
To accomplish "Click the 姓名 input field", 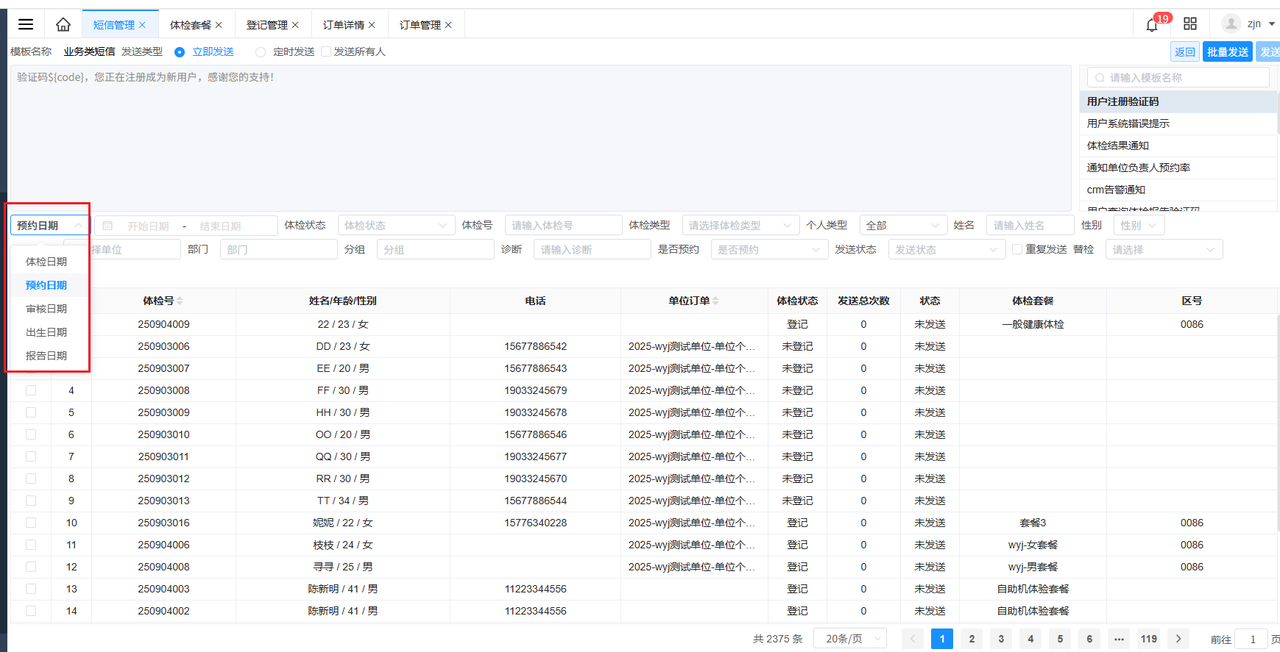I will pyautogui.click(x=1028, y=226).
